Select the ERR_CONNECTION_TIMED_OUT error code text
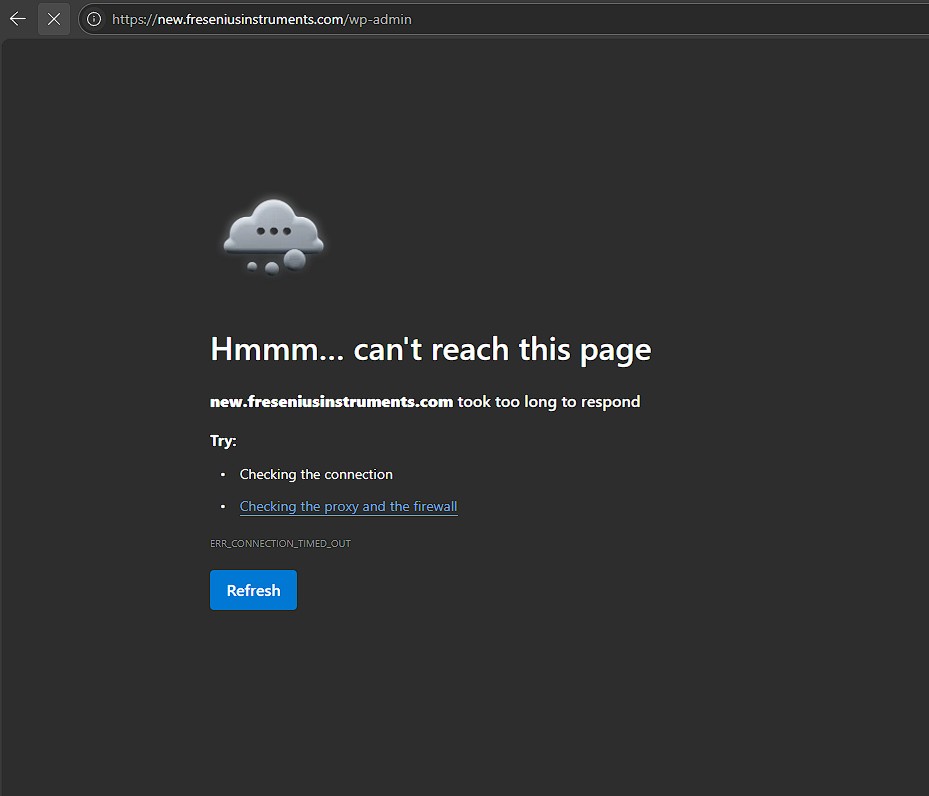Image resolution: width=929 pixels, height=796 pixels. coord(280,543)
